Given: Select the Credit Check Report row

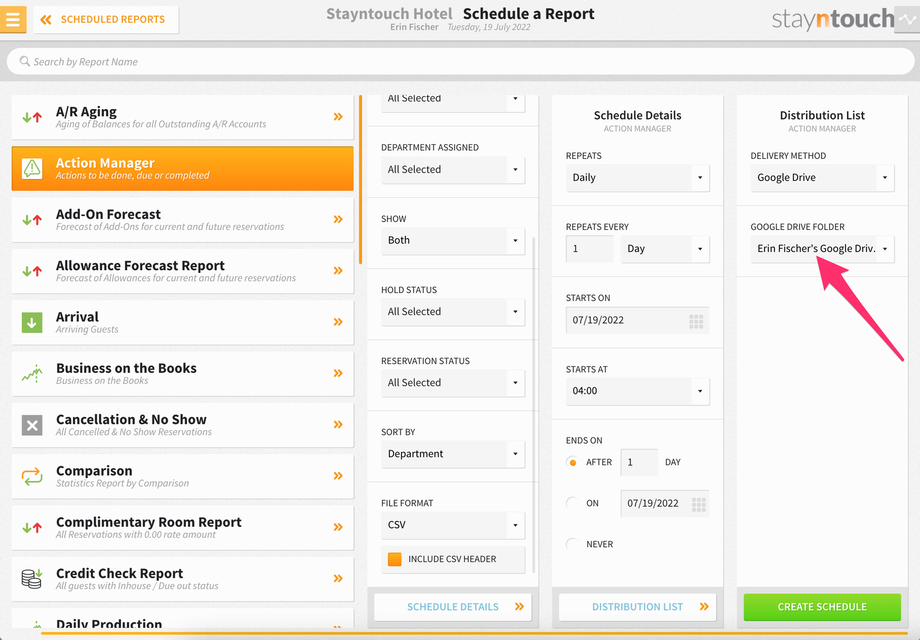Looking at the screenshot, I should pyautogui.click(x=182, y=579).
